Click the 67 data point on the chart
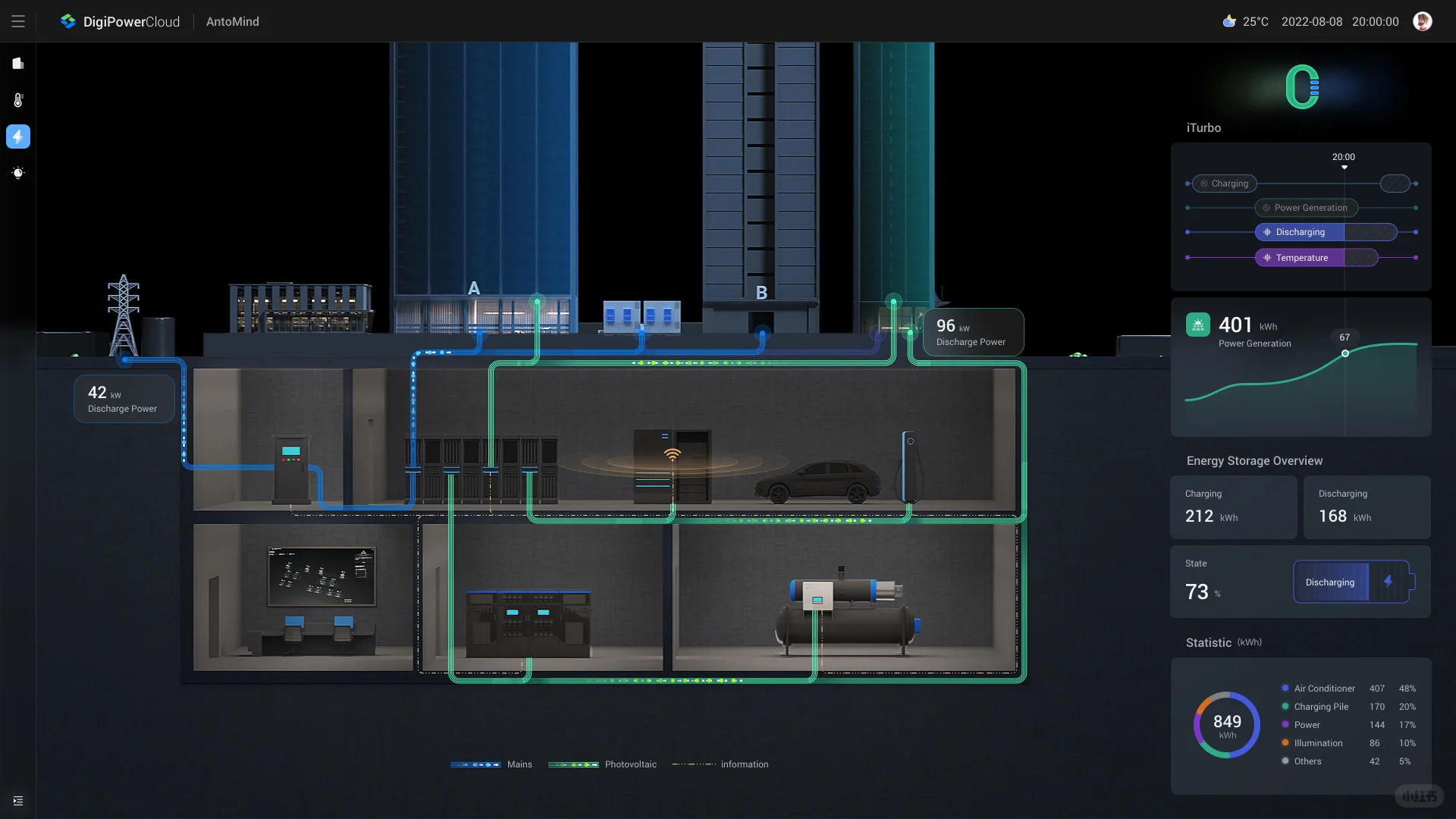 point(1345,353)
